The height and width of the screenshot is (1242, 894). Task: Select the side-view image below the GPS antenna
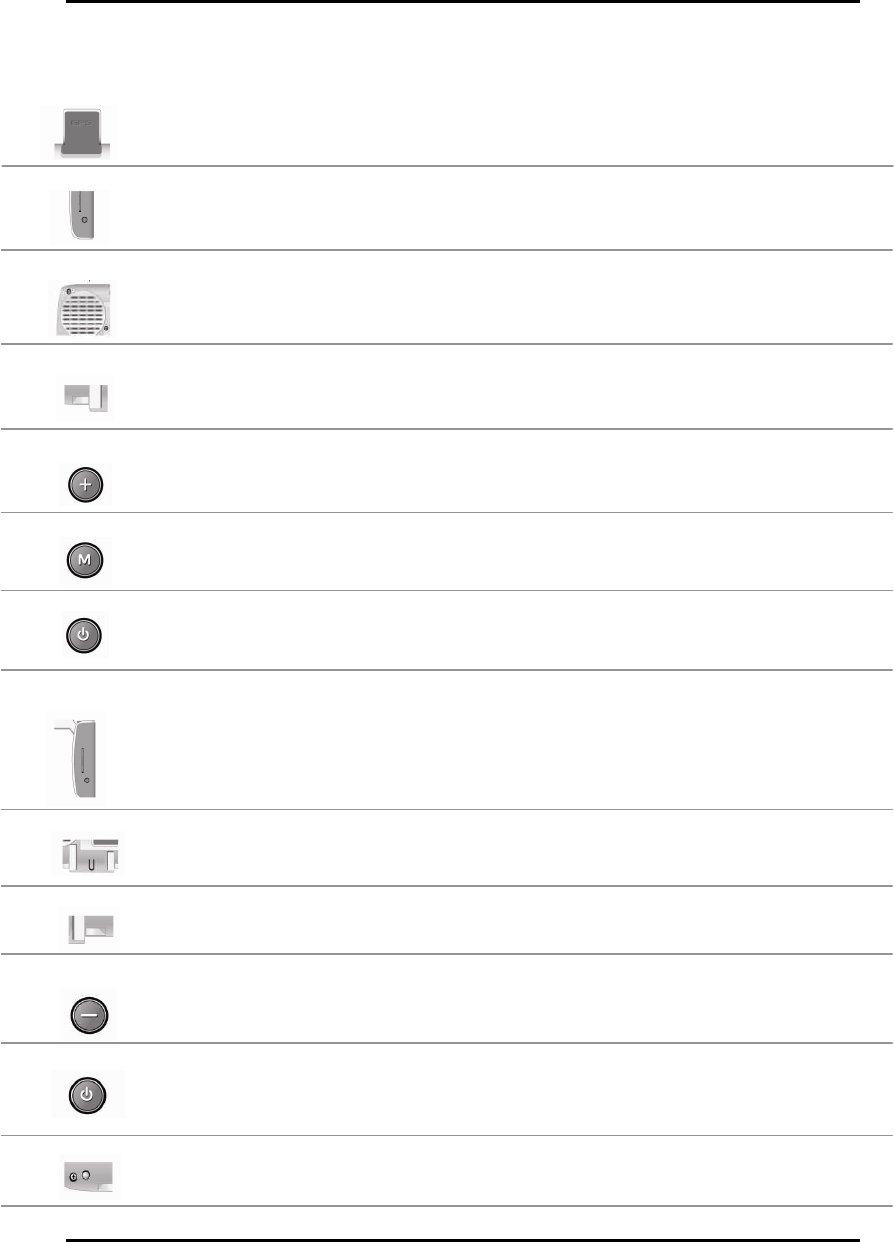[80, 214]
